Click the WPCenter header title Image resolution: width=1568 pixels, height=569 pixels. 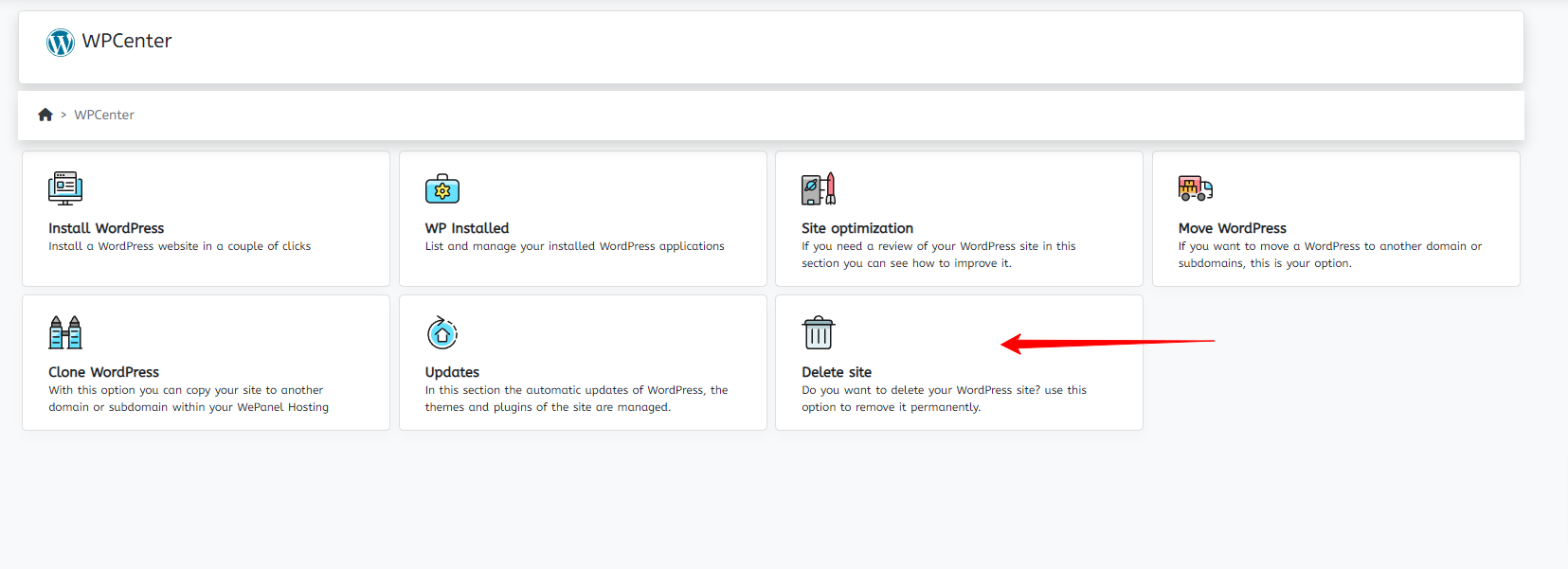(x=127, y=41)
